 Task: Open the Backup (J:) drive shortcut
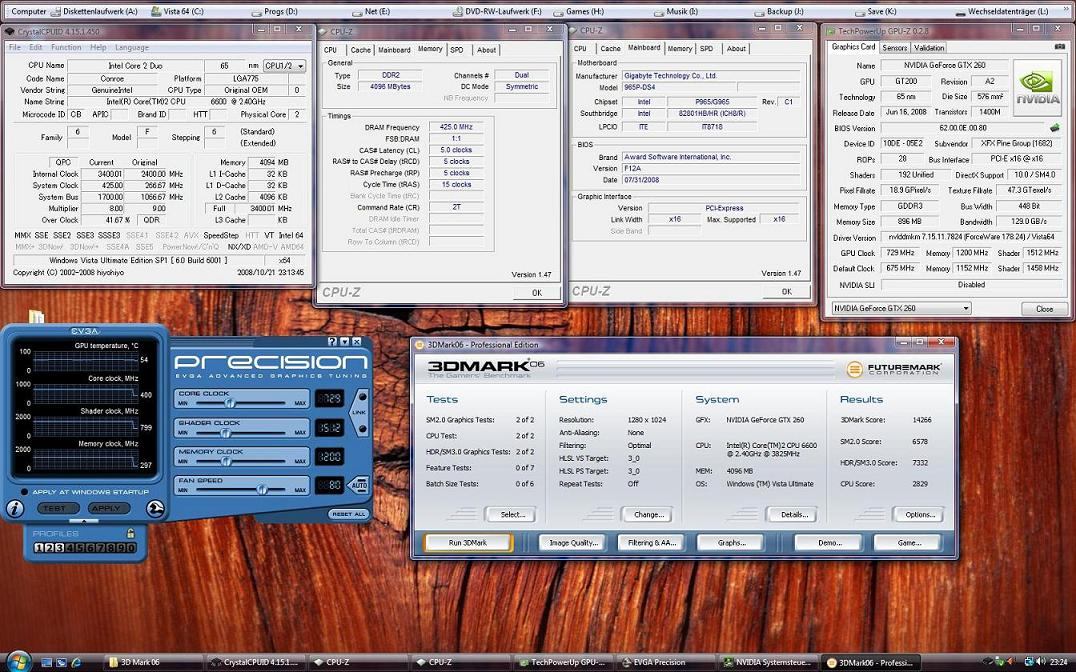point(779,11)
